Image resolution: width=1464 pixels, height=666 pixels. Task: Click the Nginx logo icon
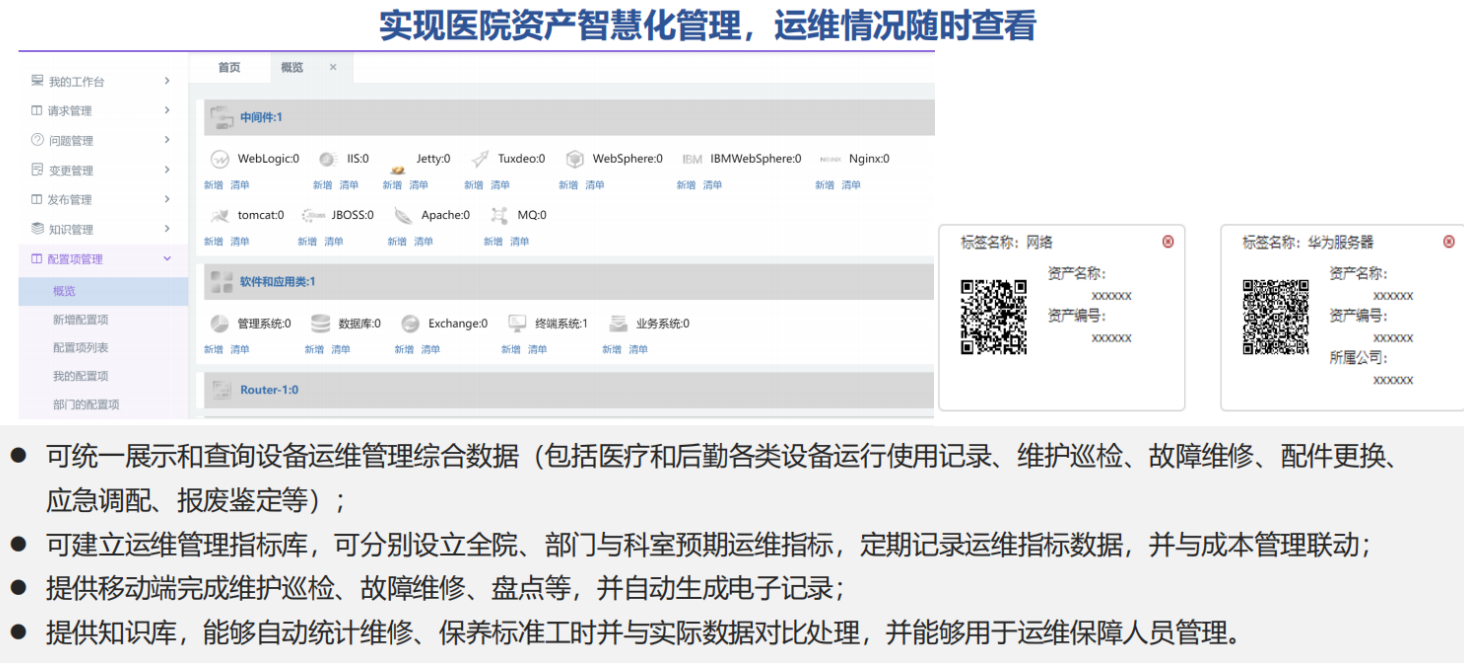point(831,159)
